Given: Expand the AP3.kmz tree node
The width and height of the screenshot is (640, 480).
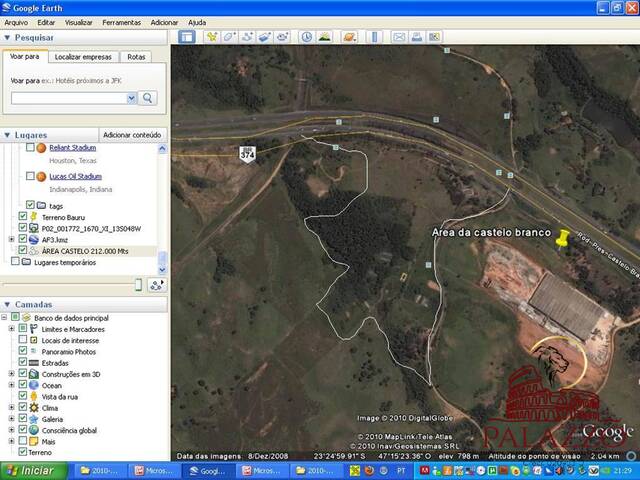Looking at the screenshot, I should 11,239.
